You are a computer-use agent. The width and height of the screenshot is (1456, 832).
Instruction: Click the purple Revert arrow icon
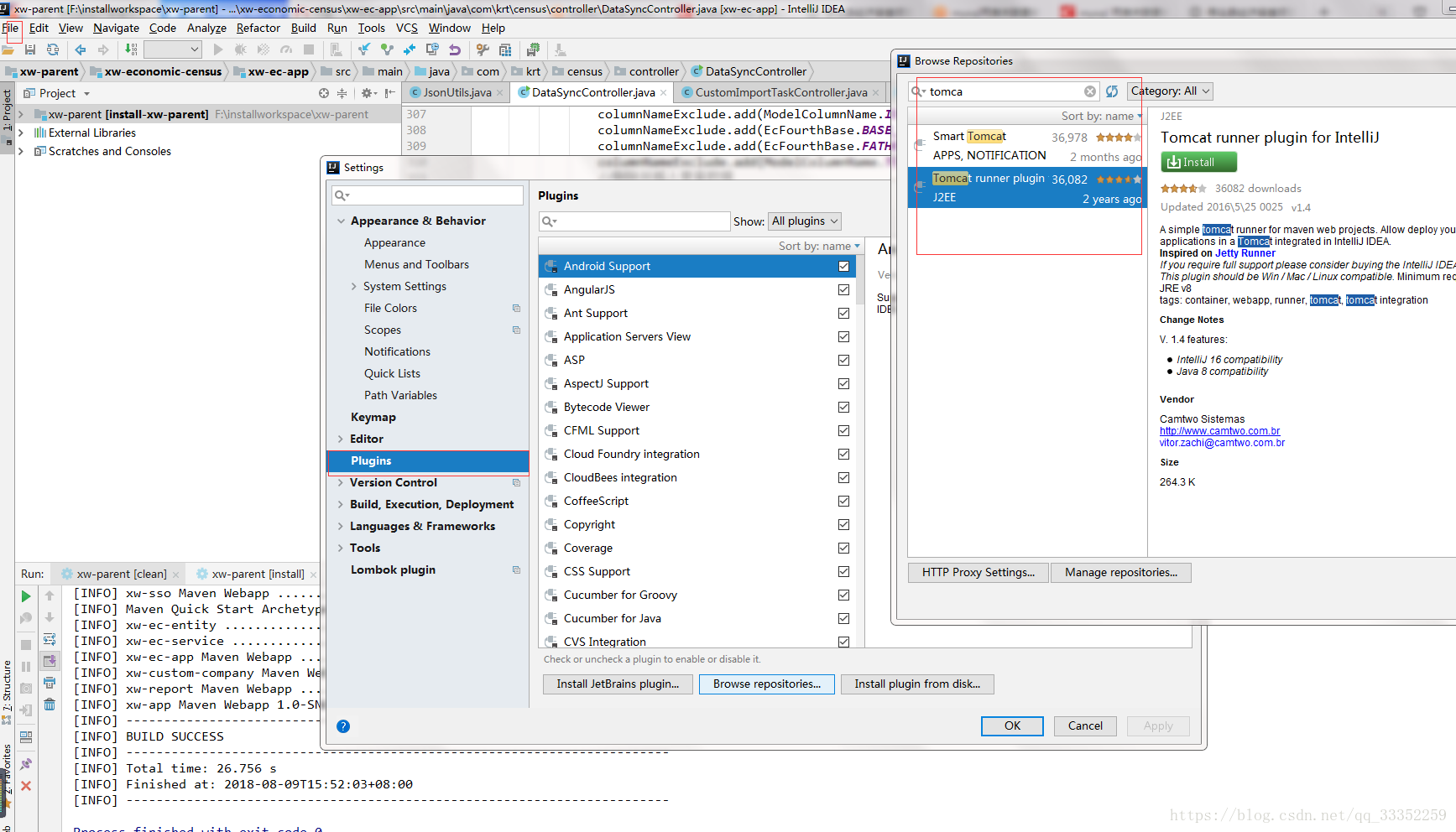(x=455, y=50)
